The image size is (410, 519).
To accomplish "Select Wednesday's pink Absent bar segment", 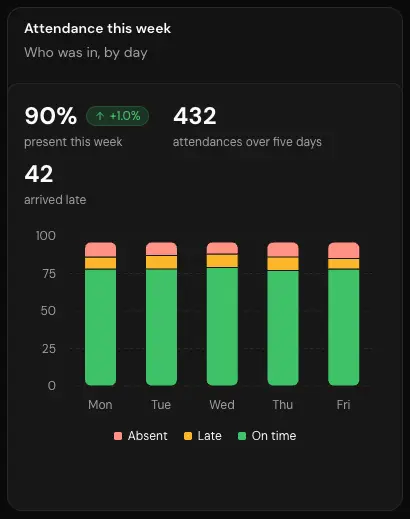I will point(222,248).
